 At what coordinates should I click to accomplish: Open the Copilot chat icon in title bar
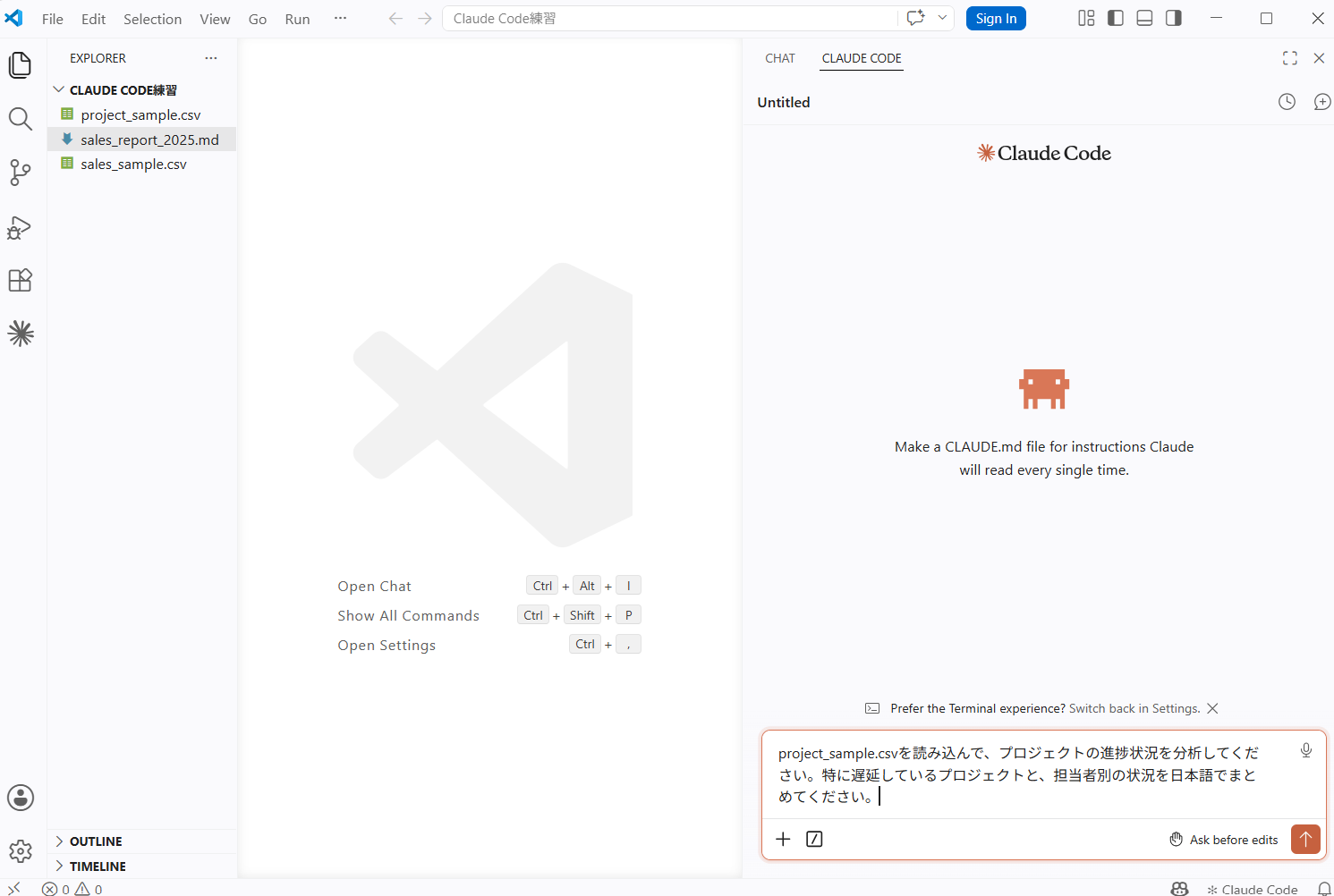coord(915,18)
